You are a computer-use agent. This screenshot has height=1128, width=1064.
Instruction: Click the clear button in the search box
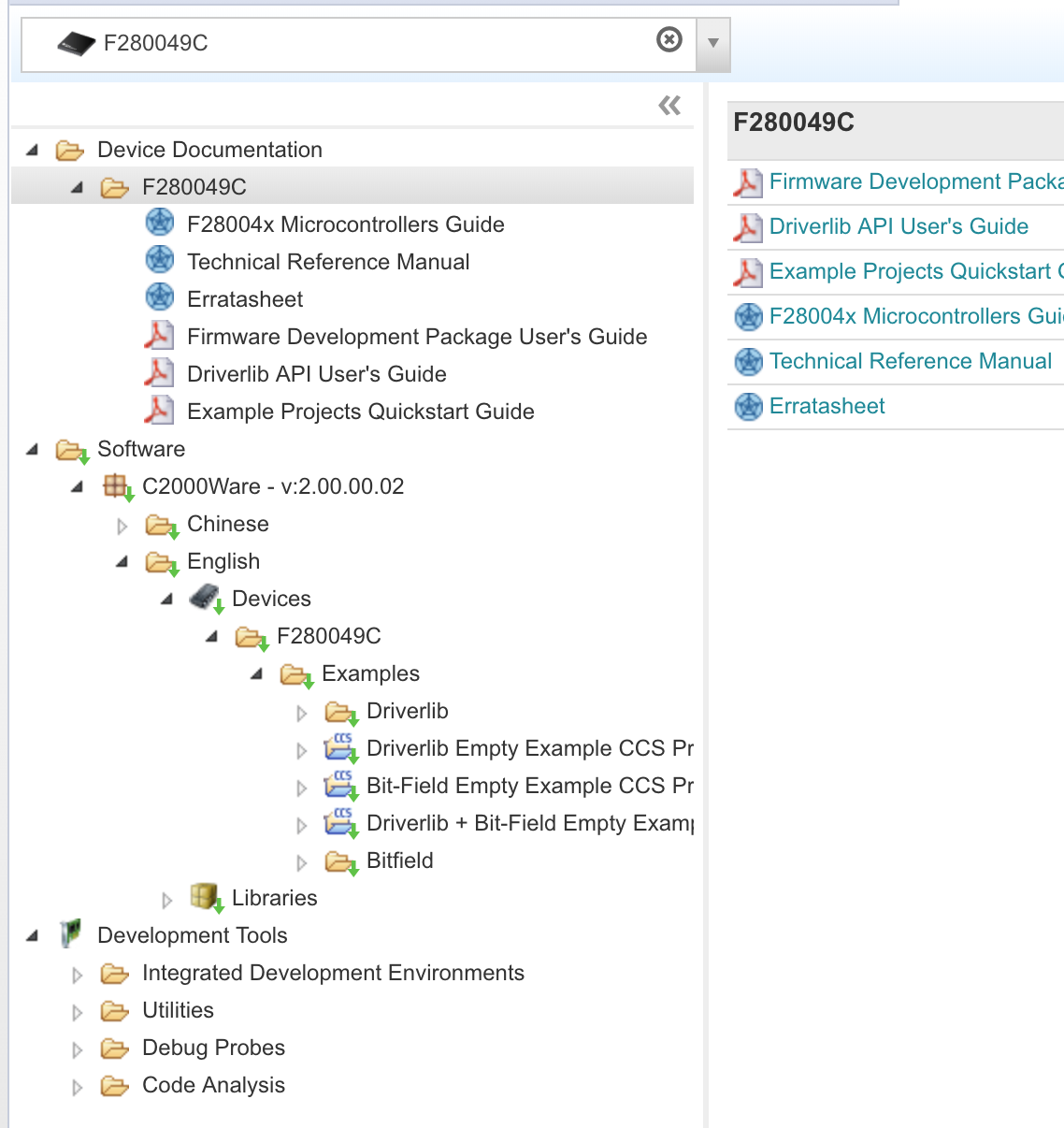[669, 39]
